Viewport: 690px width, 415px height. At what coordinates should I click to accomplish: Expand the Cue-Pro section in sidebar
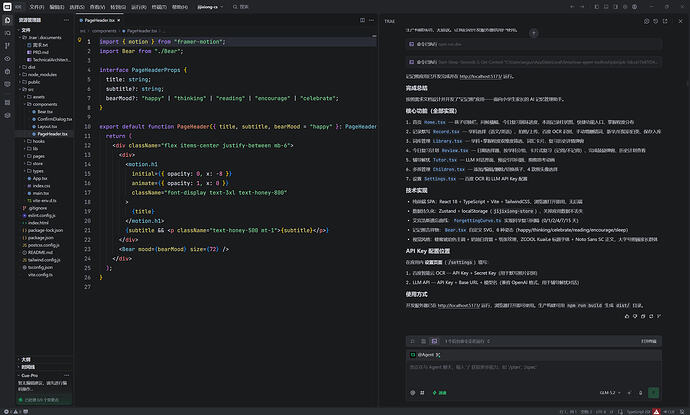point(29,375)
